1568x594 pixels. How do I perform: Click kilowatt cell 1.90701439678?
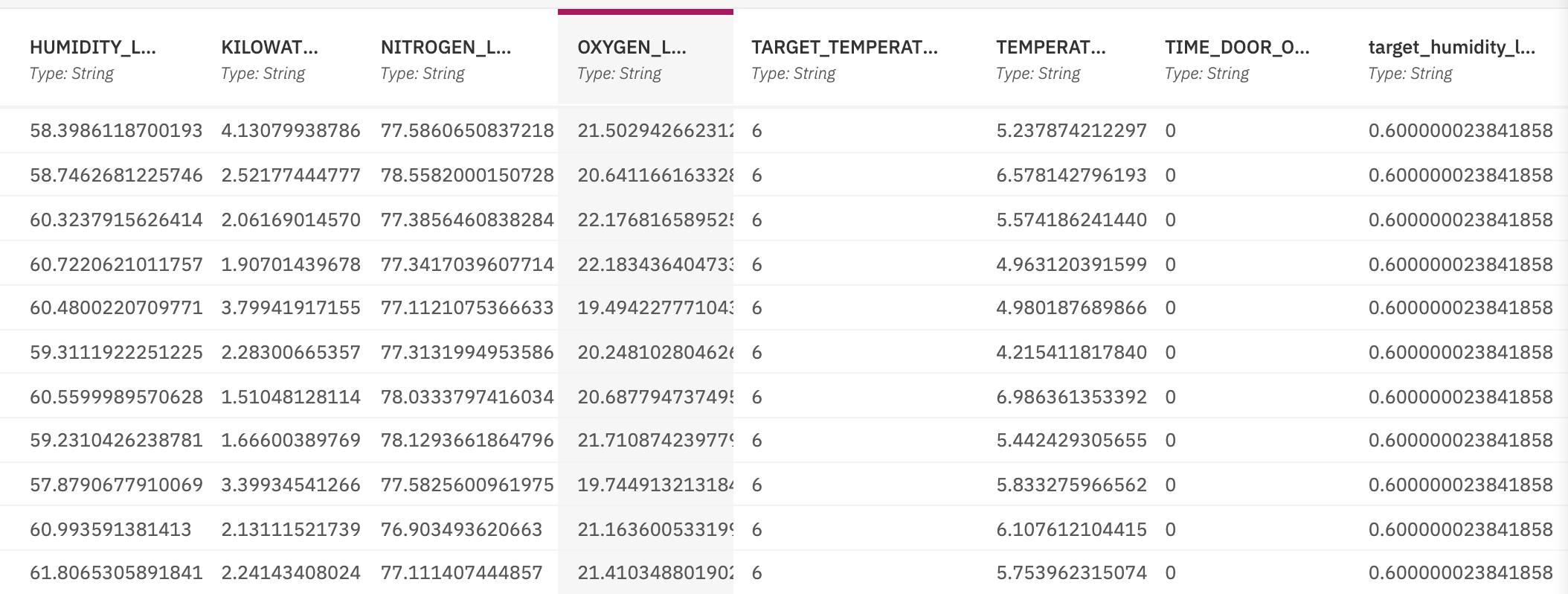pos(291,264)
